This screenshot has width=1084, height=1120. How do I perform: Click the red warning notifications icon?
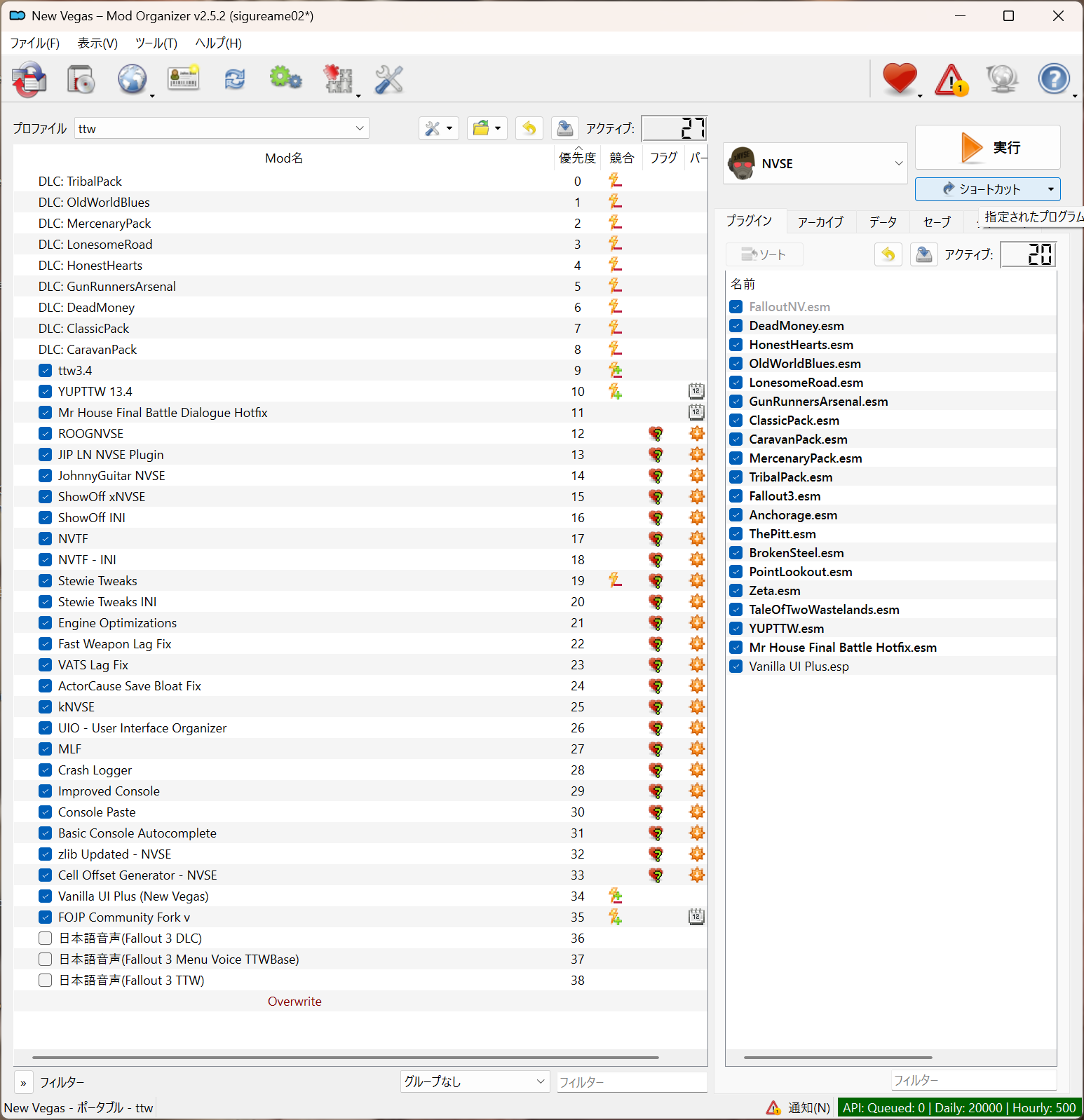pos(951,79)
